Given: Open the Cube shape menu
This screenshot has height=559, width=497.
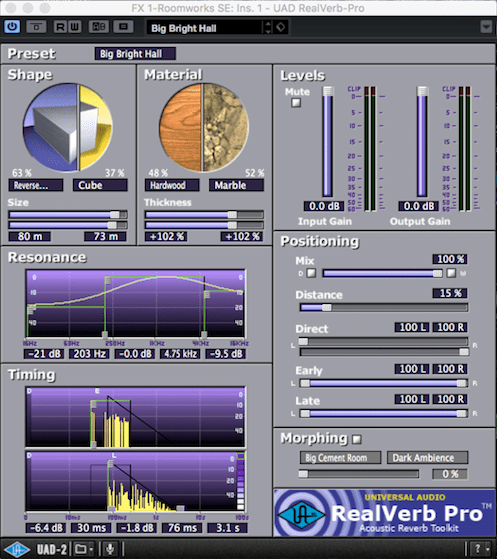Looking at the screenshot, I should [x=100, y=185].
